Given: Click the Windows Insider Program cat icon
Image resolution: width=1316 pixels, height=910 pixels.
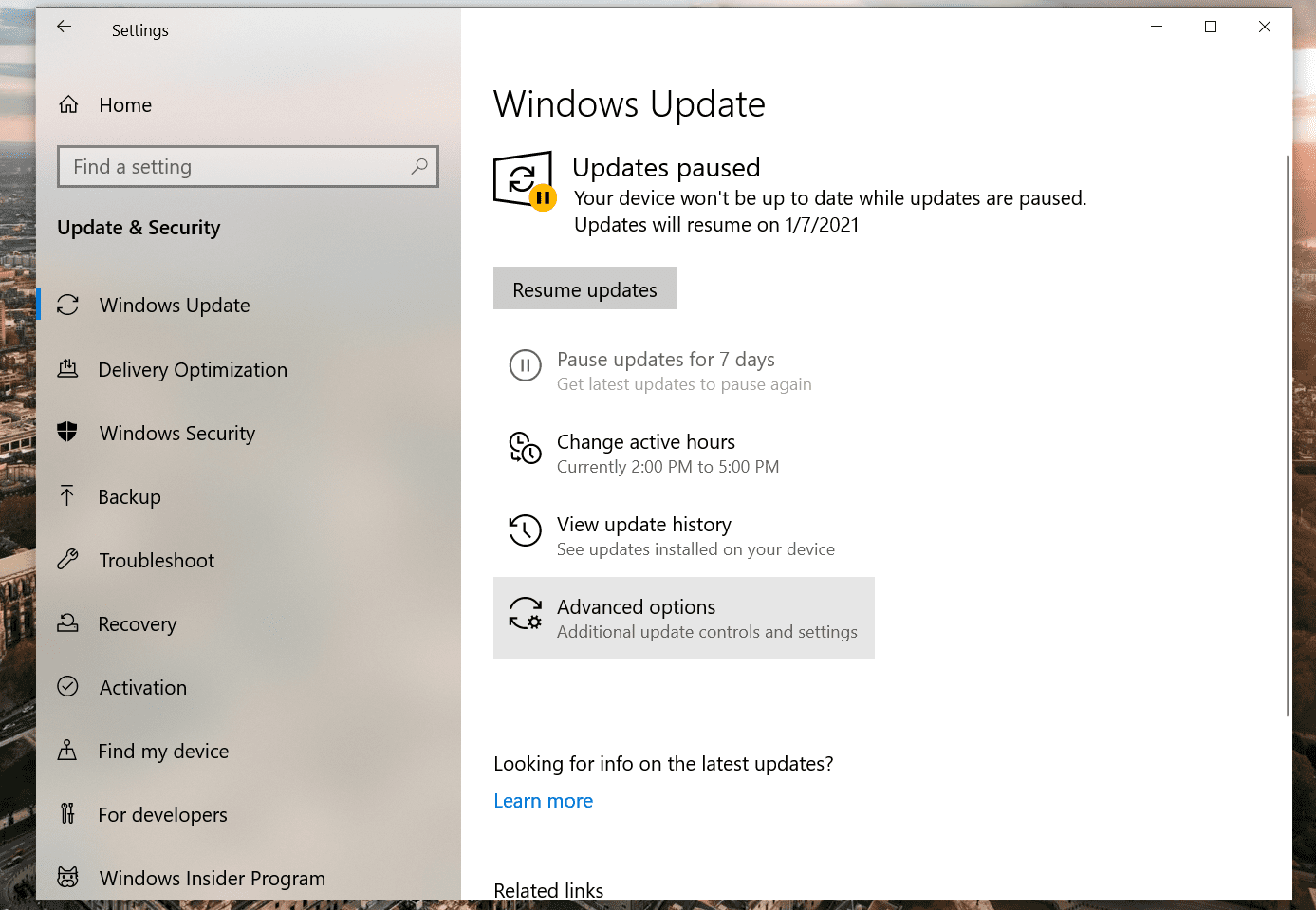Looking at the screenshot, I should (67, 877).
